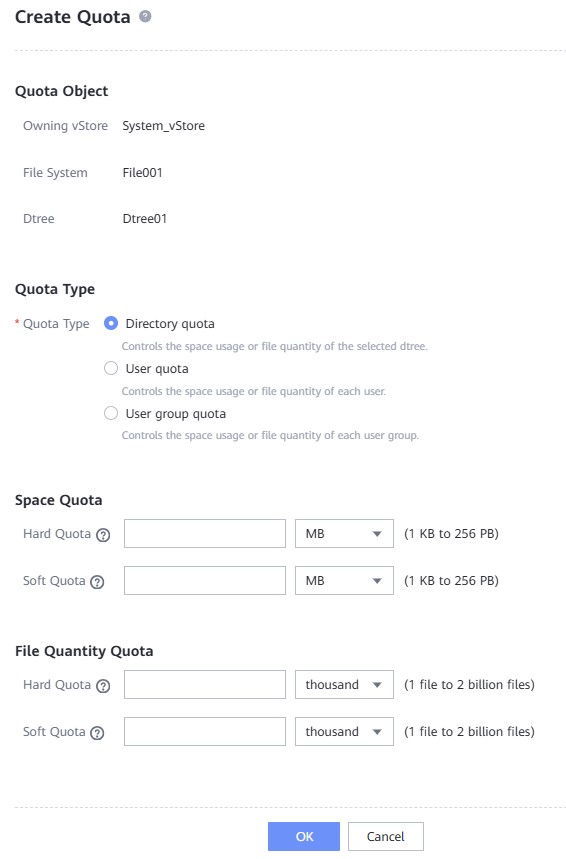Click the help icon beside Create Quota title
This screenshot has width=566, height=859.
(145, 16)
